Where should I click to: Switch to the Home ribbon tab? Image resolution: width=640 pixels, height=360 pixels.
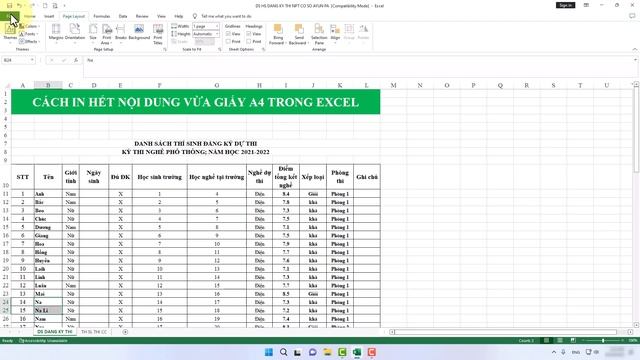[30, 16]
